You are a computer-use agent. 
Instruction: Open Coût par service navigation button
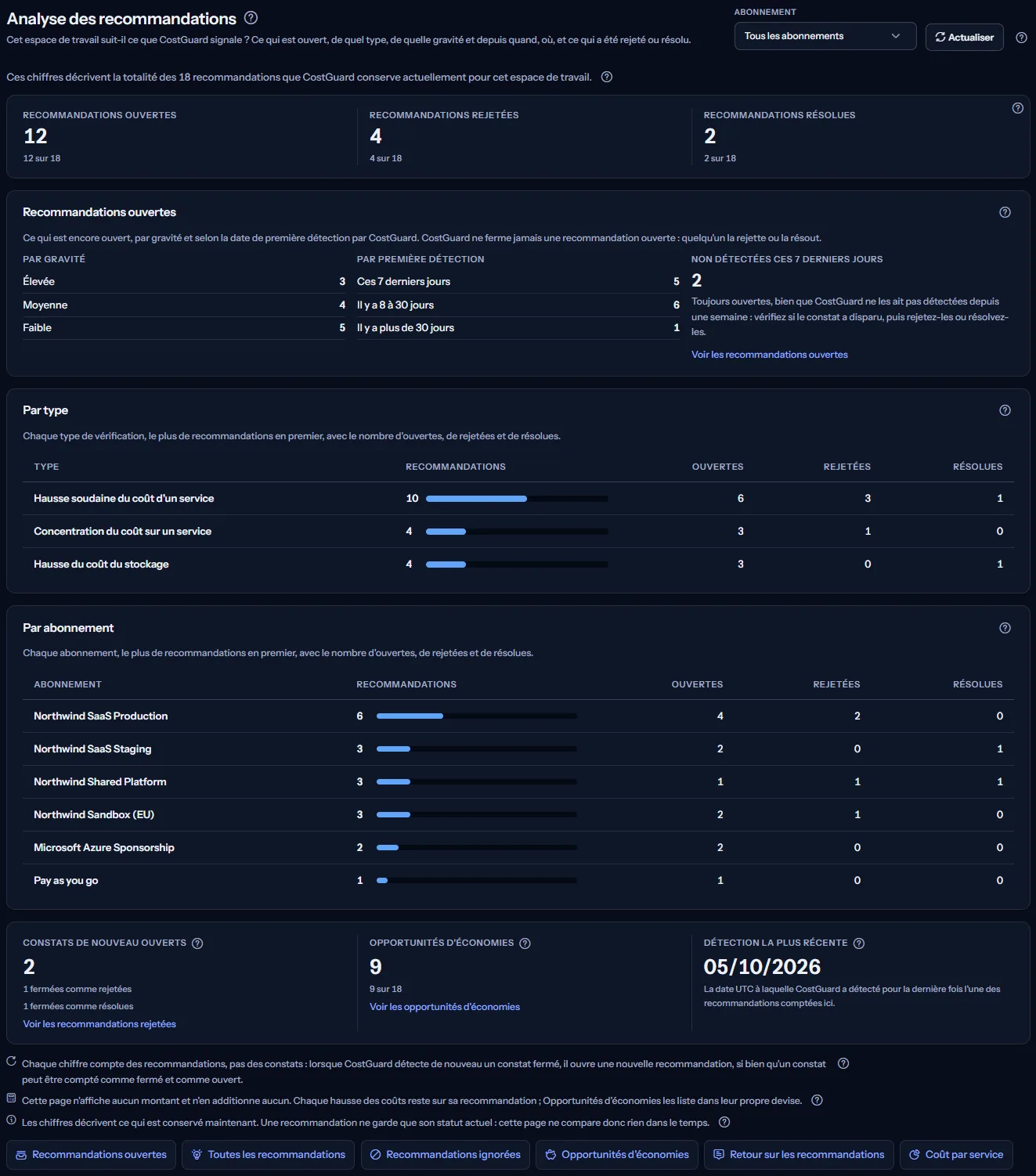coord(956,1155)
